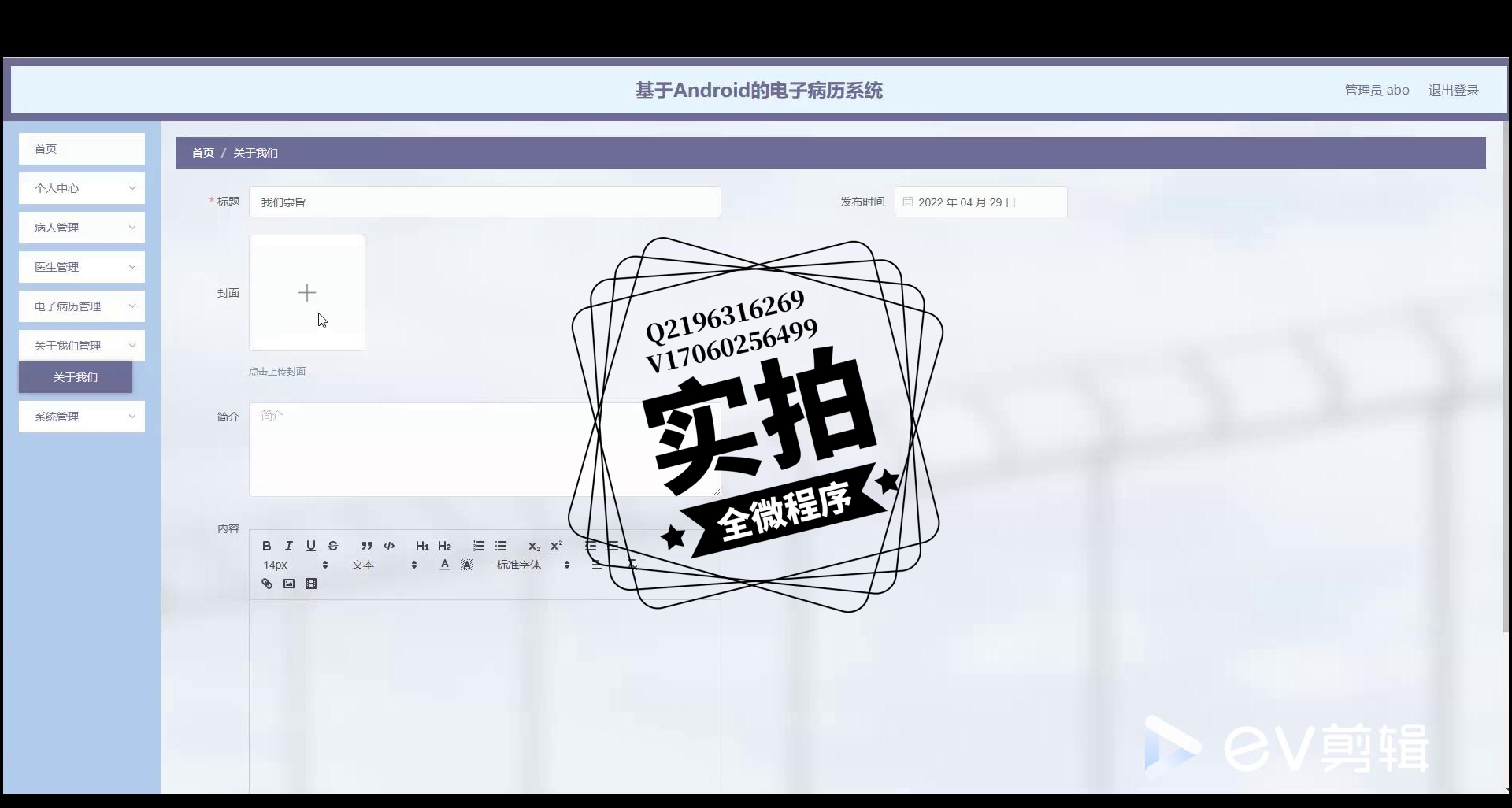Click the 点击上传封面 hint text
The image size is (1512, 808).
click(277, 372)
